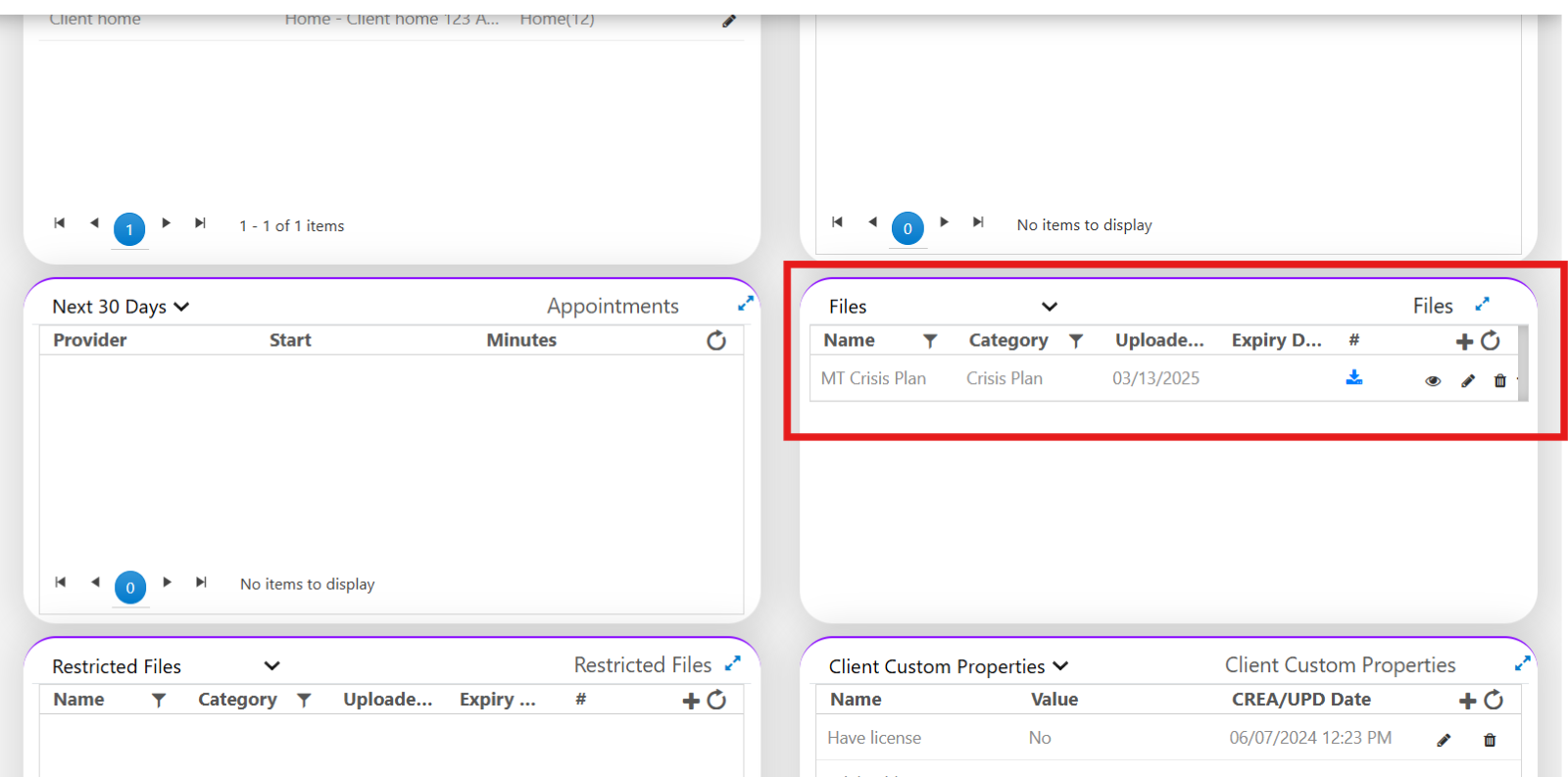
Task: Edit the Client home row with pencil icon
Action: coord(729,21)
